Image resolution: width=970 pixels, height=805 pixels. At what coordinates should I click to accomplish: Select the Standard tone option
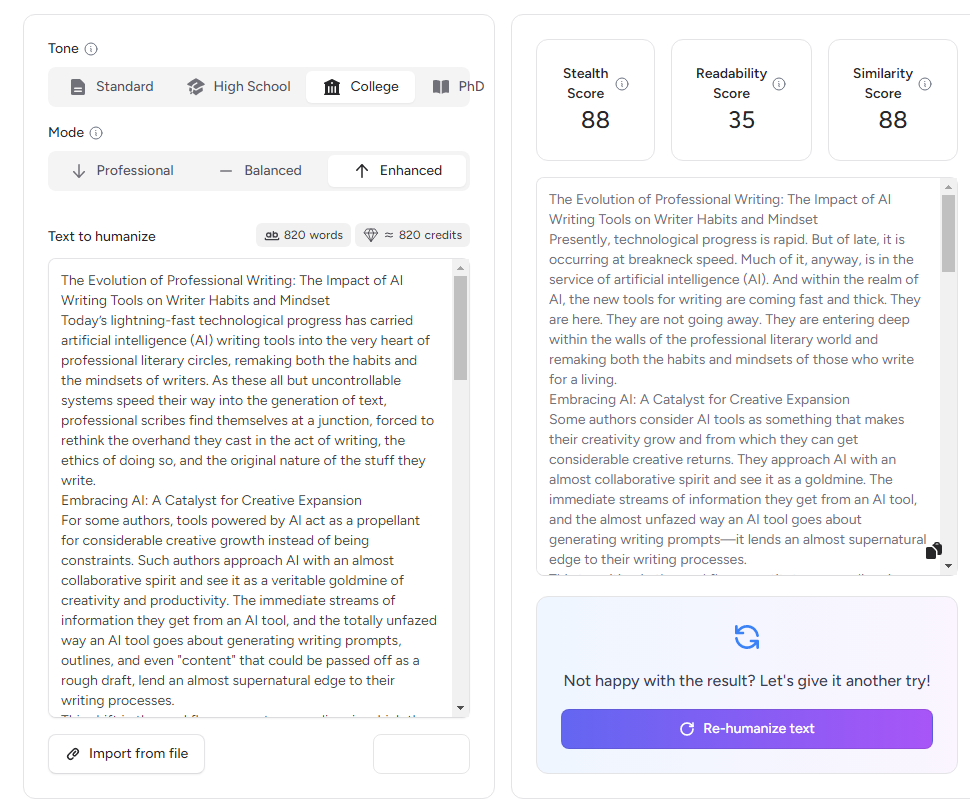coord(112,87)
